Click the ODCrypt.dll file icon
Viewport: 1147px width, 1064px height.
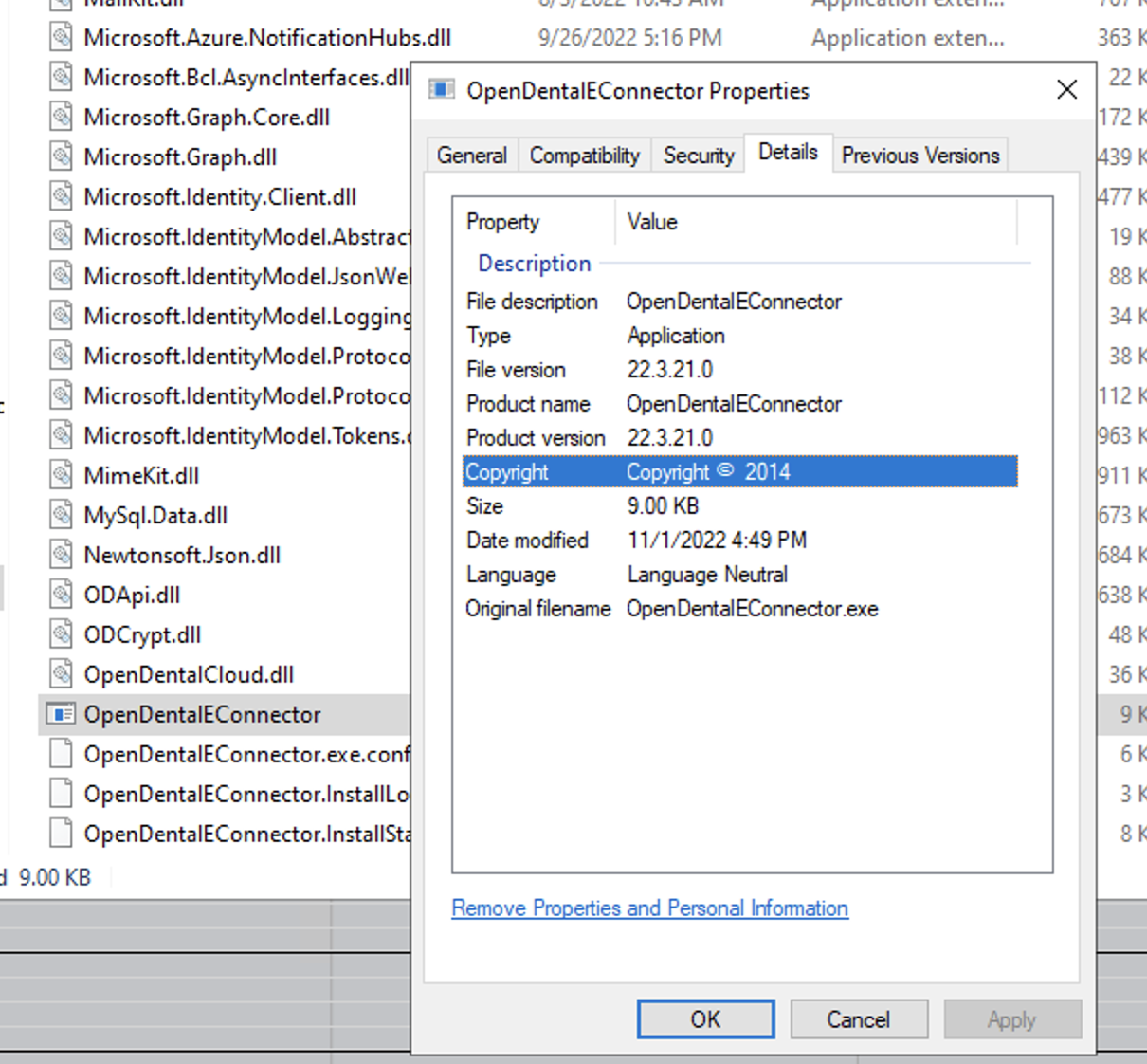pos(62,635)
